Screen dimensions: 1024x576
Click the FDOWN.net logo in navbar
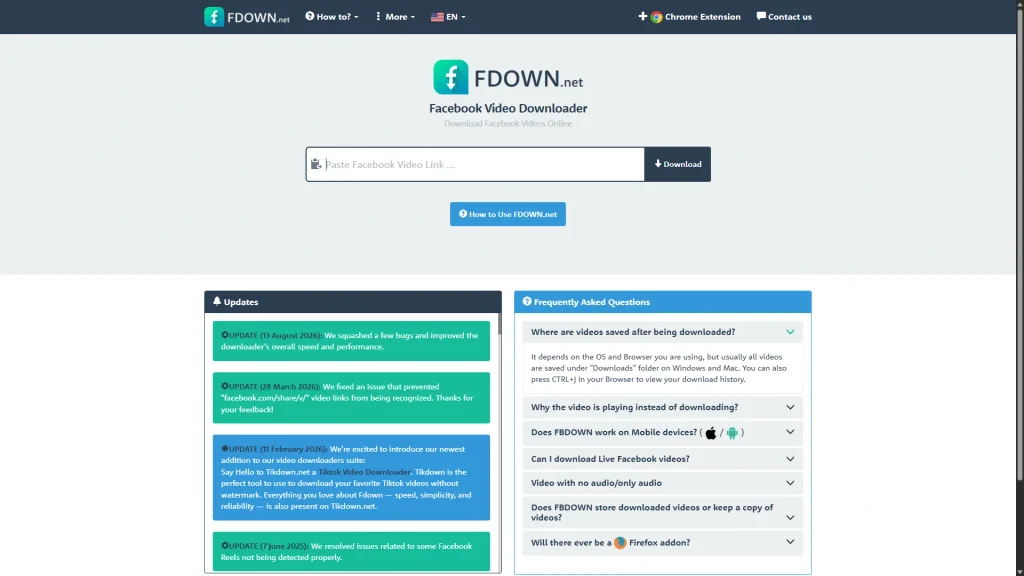click(246, 17)
